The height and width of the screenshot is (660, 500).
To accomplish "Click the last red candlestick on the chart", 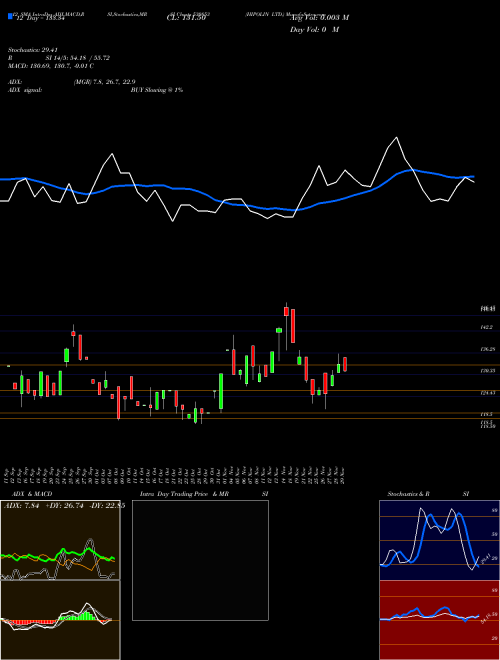I will 345,364.
